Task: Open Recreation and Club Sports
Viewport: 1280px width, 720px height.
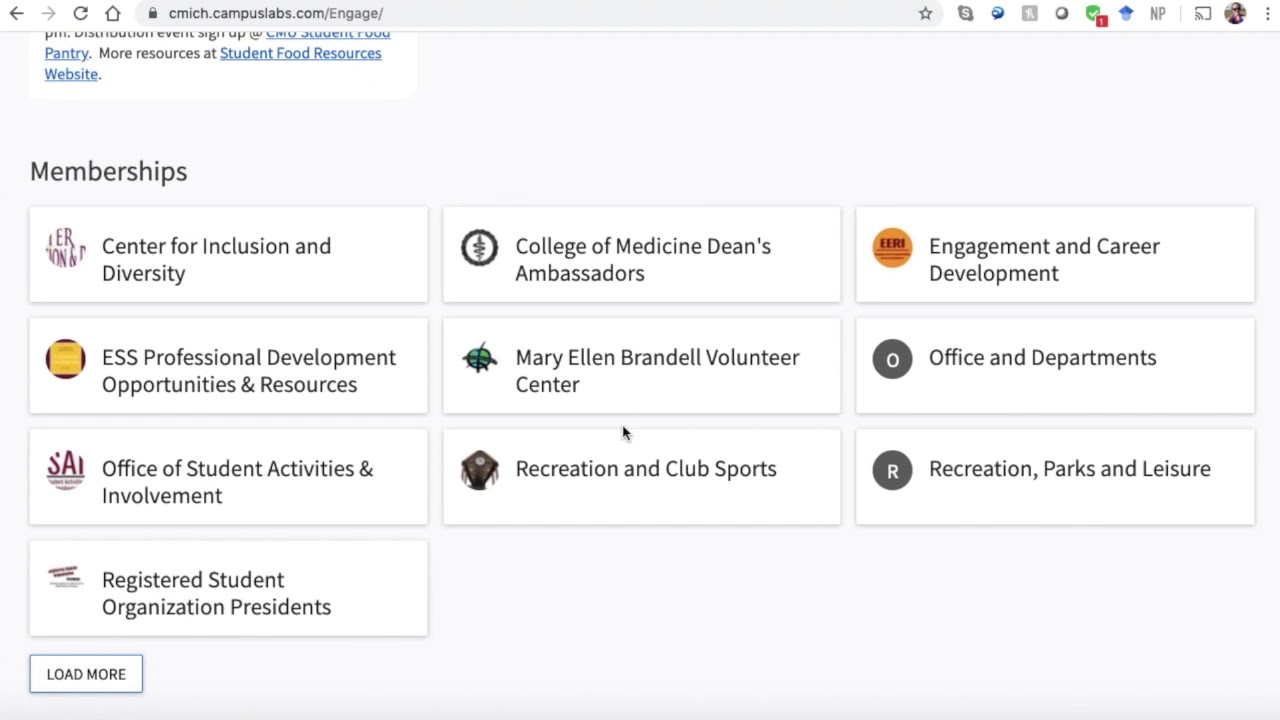Action: click(x=642, y=477)
